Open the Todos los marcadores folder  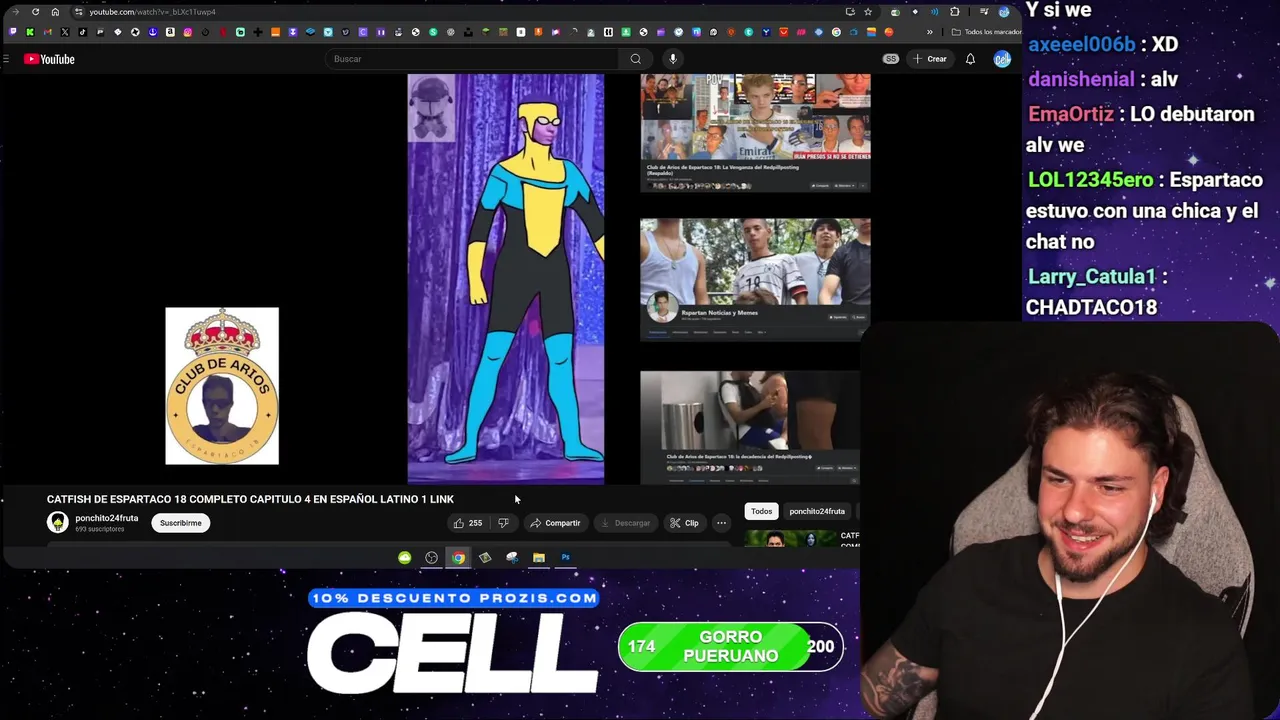[985, 32]
